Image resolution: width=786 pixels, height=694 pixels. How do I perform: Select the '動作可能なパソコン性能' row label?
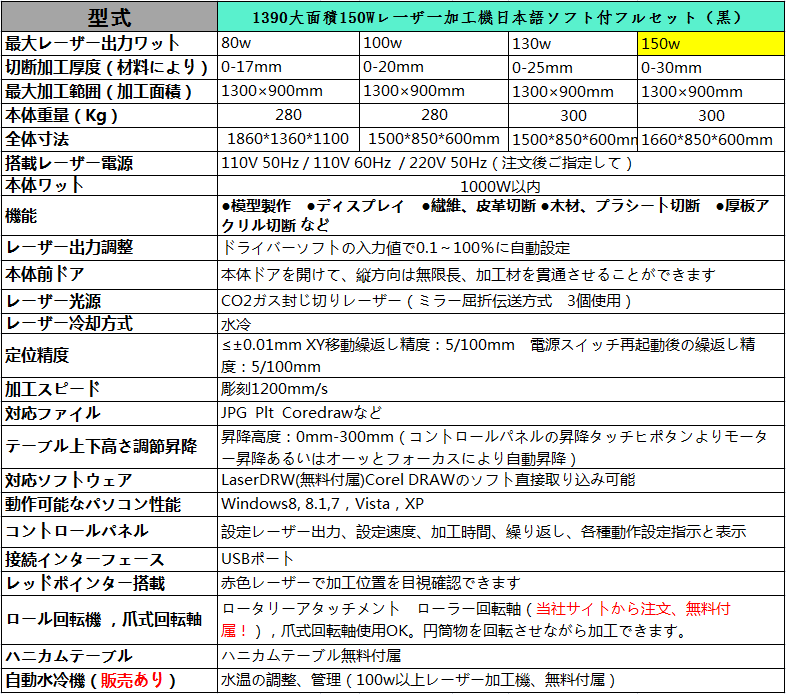109,504
